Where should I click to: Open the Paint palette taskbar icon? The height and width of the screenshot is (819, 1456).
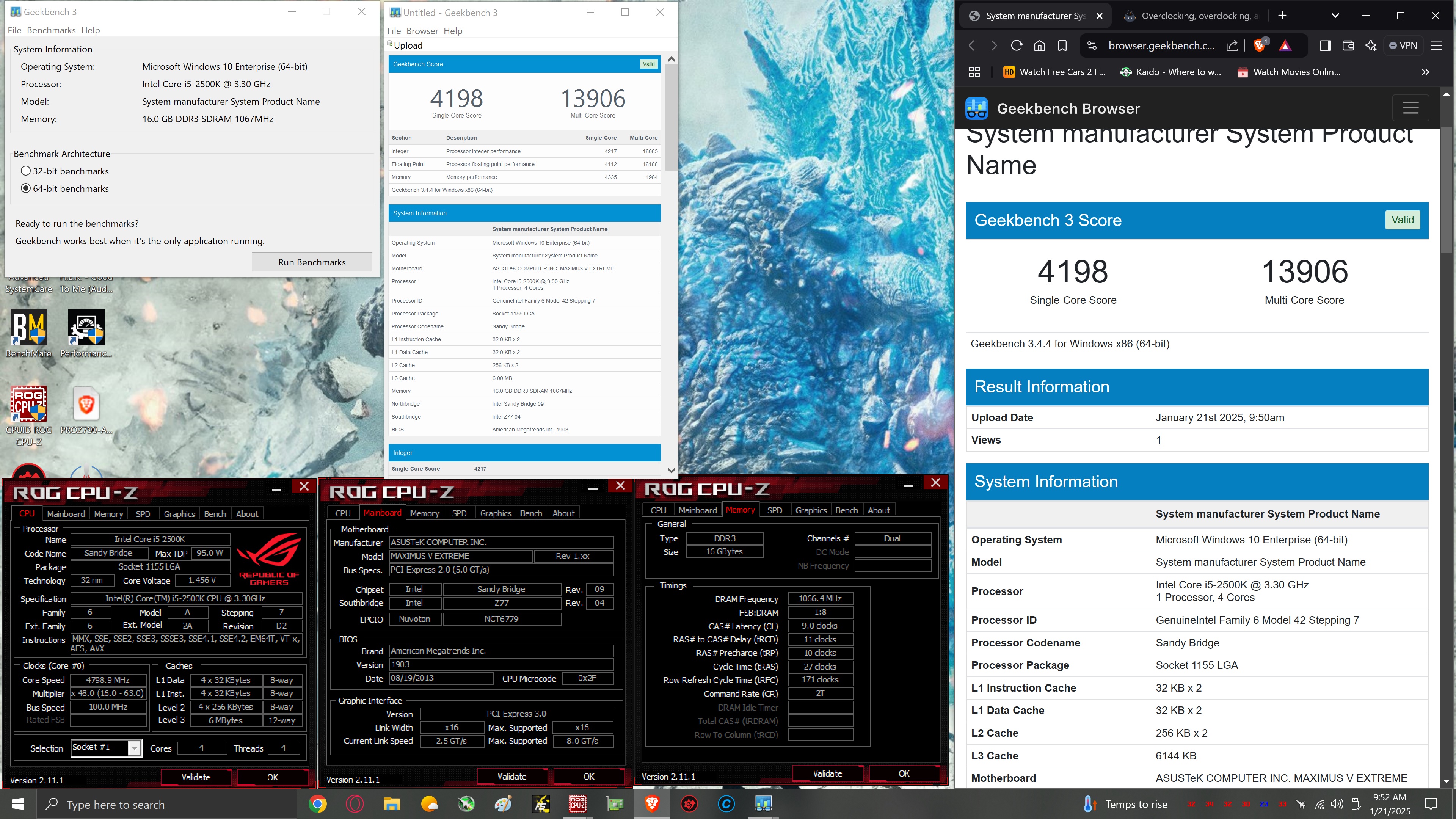(503, 804)
